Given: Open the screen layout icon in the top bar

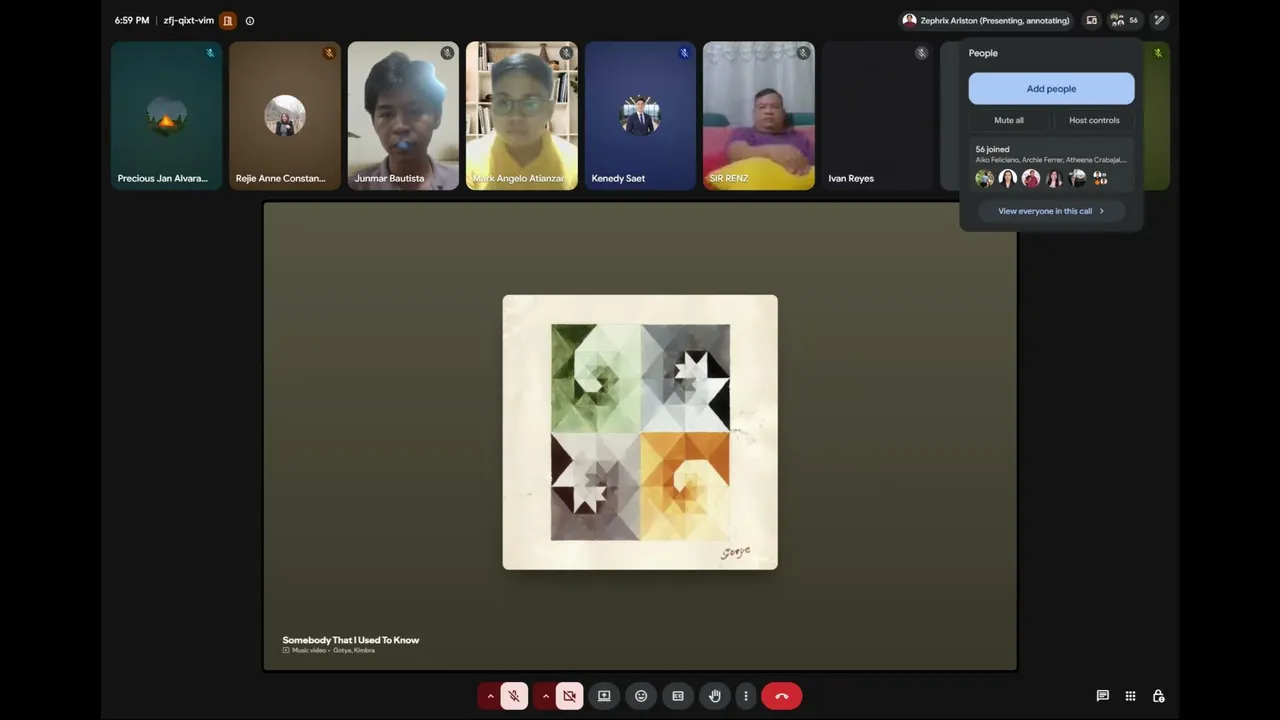Looking at the screenshot, I should 1091,20.
